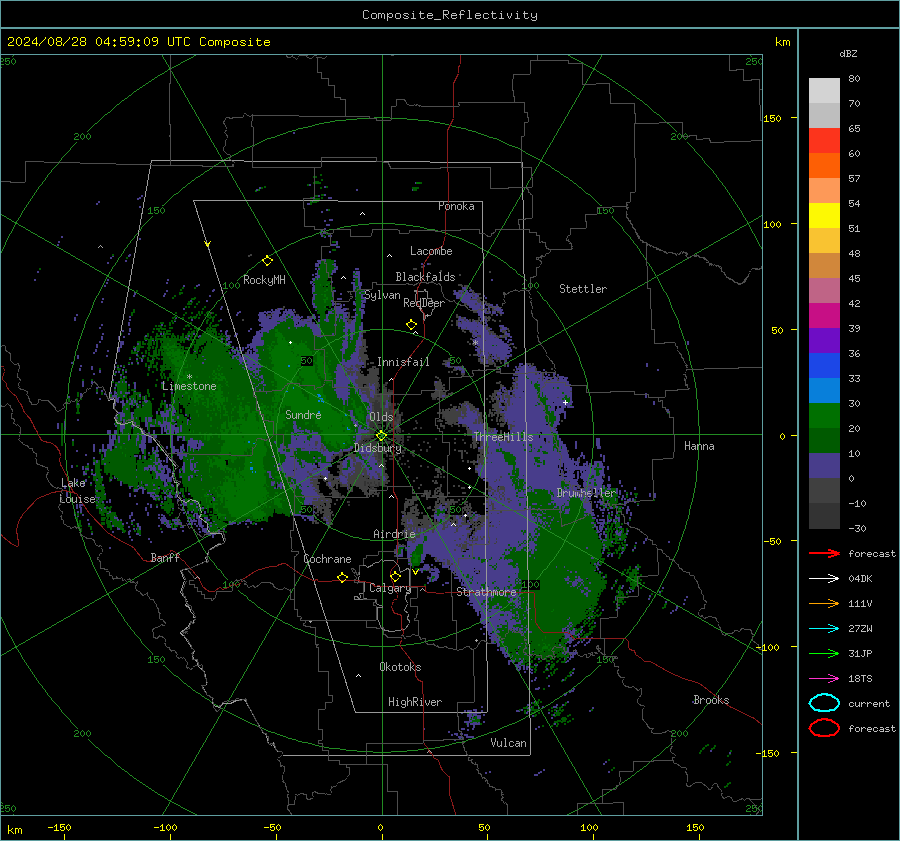Viewport: 900px width, 841px height.
Task: Click the yellow diamond marker near RockyMH
Action: [x=267, y=261]
